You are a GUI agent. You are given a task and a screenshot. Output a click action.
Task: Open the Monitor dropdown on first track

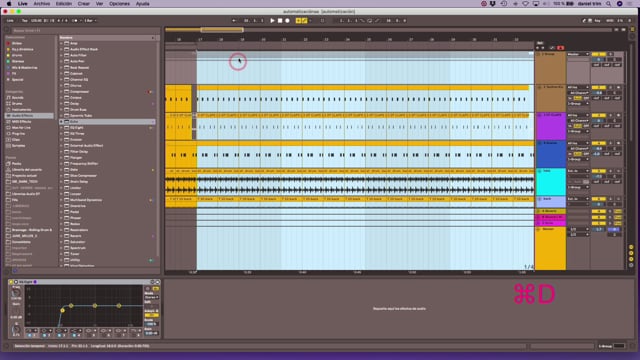click(578, 54)
